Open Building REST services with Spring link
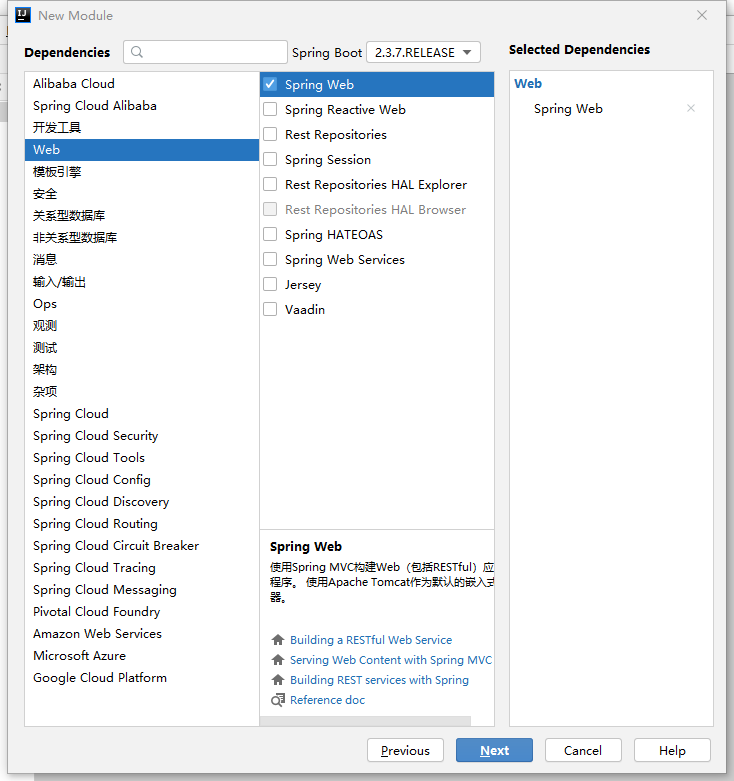This screenshot has width=734, height=781. coord(379,679)
